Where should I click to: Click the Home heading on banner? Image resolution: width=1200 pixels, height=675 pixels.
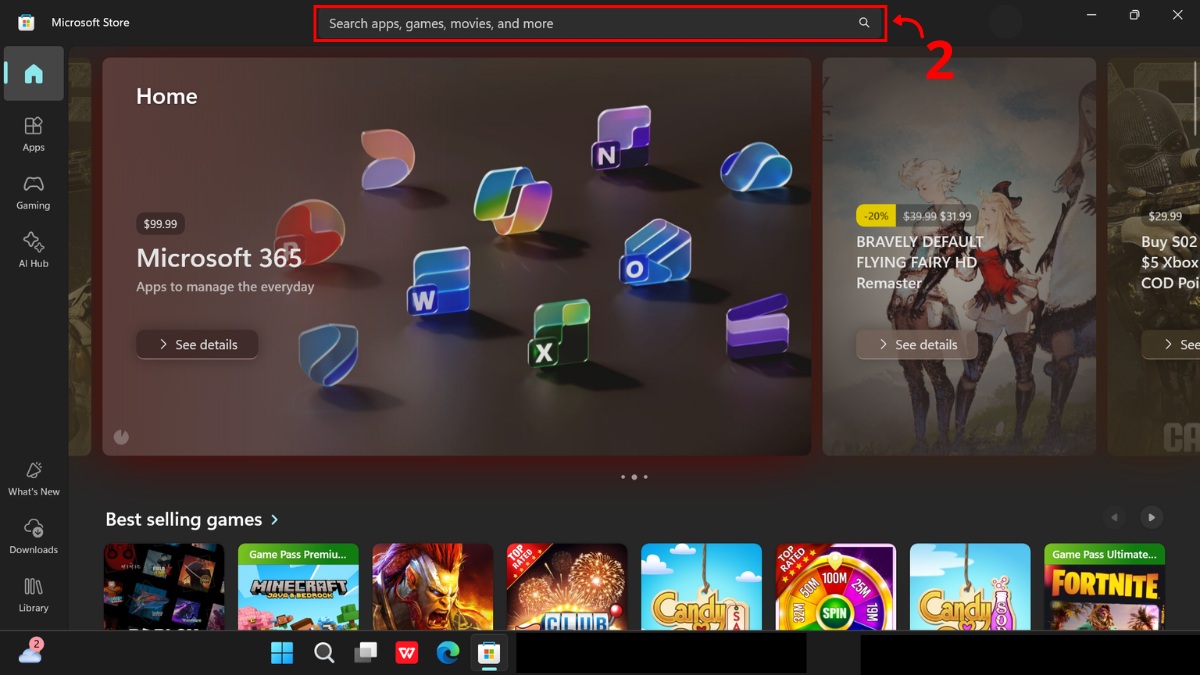click(x=167, y=96)
